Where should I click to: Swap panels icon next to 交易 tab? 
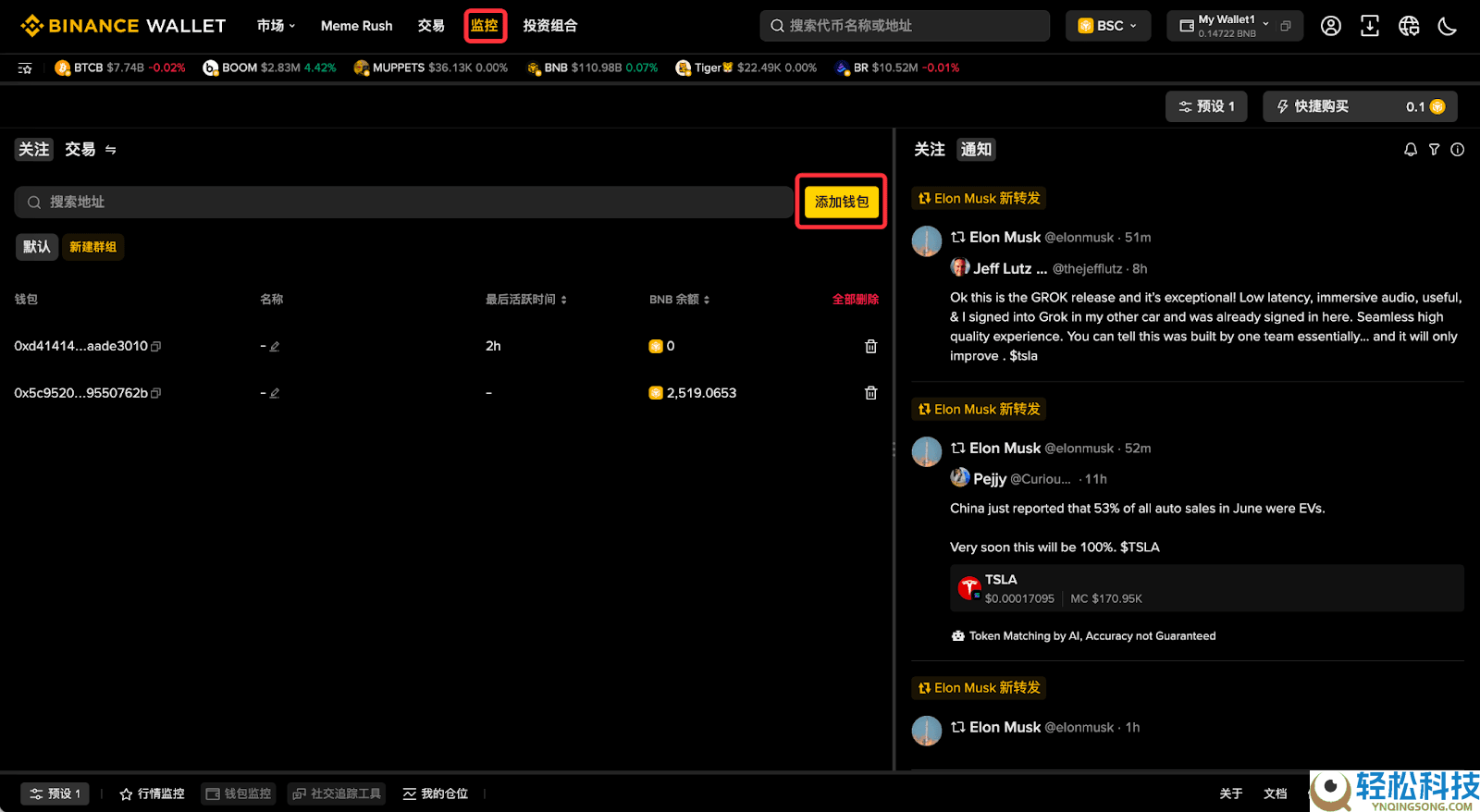click(x=111, y=149)
